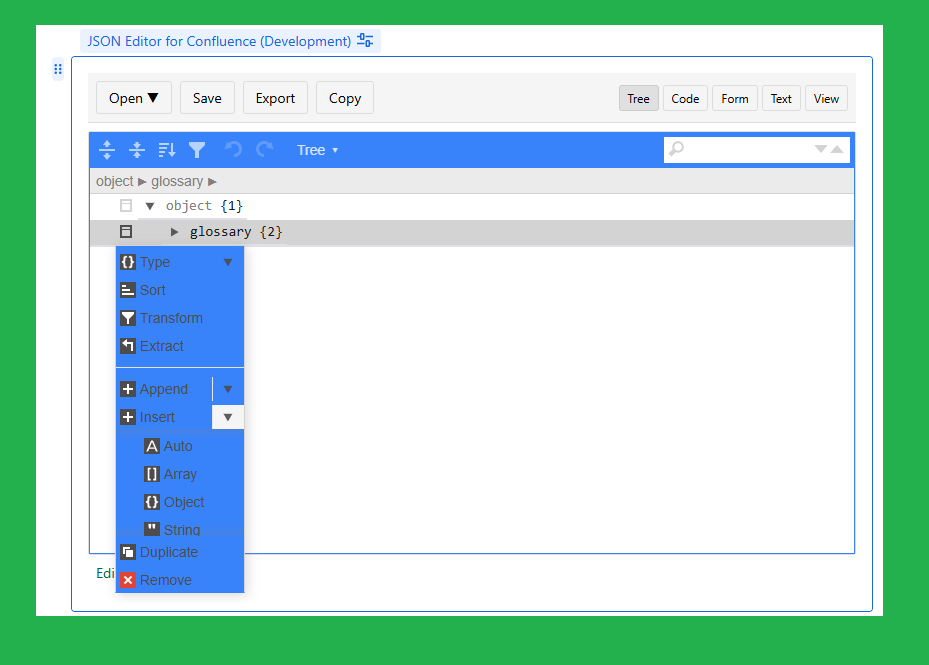929x665 pixels.
Task: Click the drag handle dots icon
Action: pos(57,69)
